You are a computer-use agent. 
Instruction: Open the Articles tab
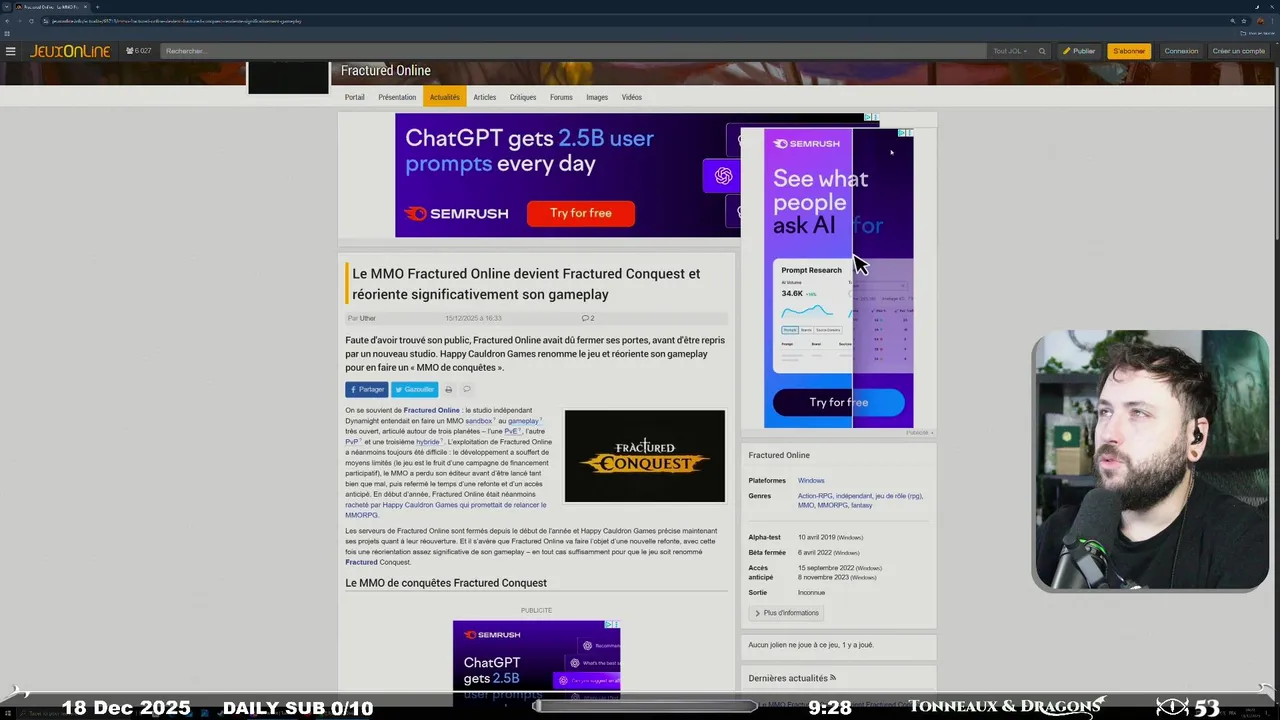[485, 97]
